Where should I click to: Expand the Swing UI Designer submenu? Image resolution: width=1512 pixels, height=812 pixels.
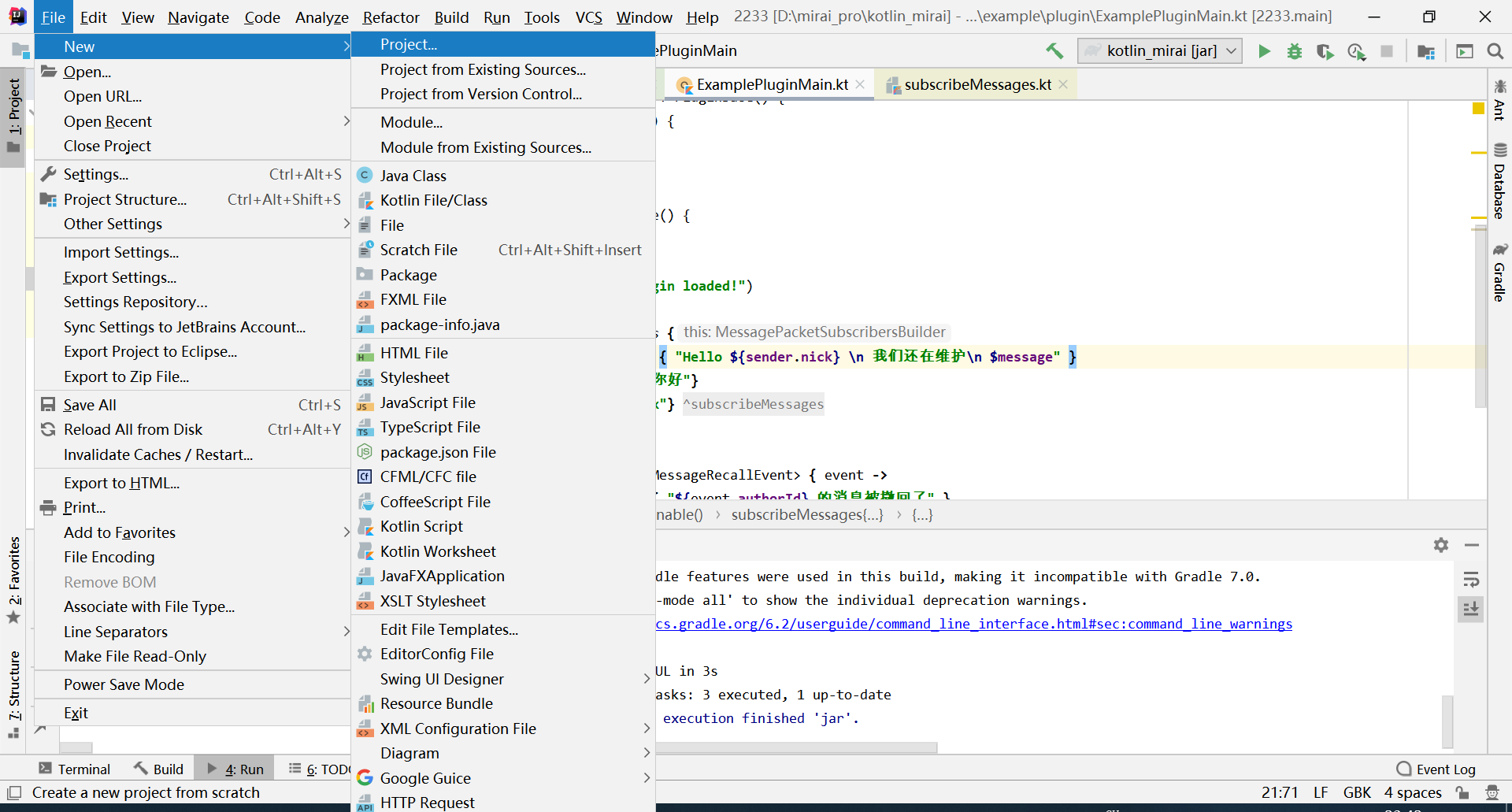[x=502, y=679]
